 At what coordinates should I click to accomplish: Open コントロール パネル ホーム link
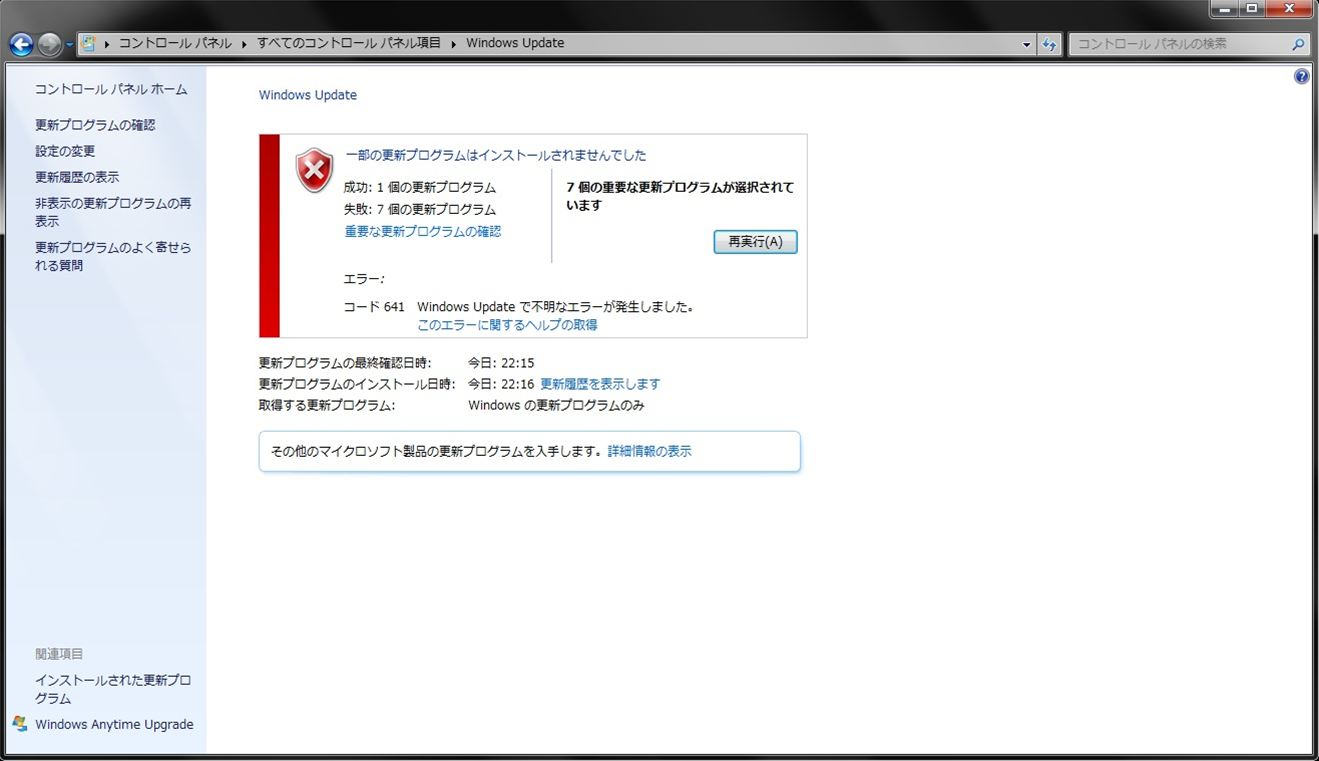[x=111, y=89]
